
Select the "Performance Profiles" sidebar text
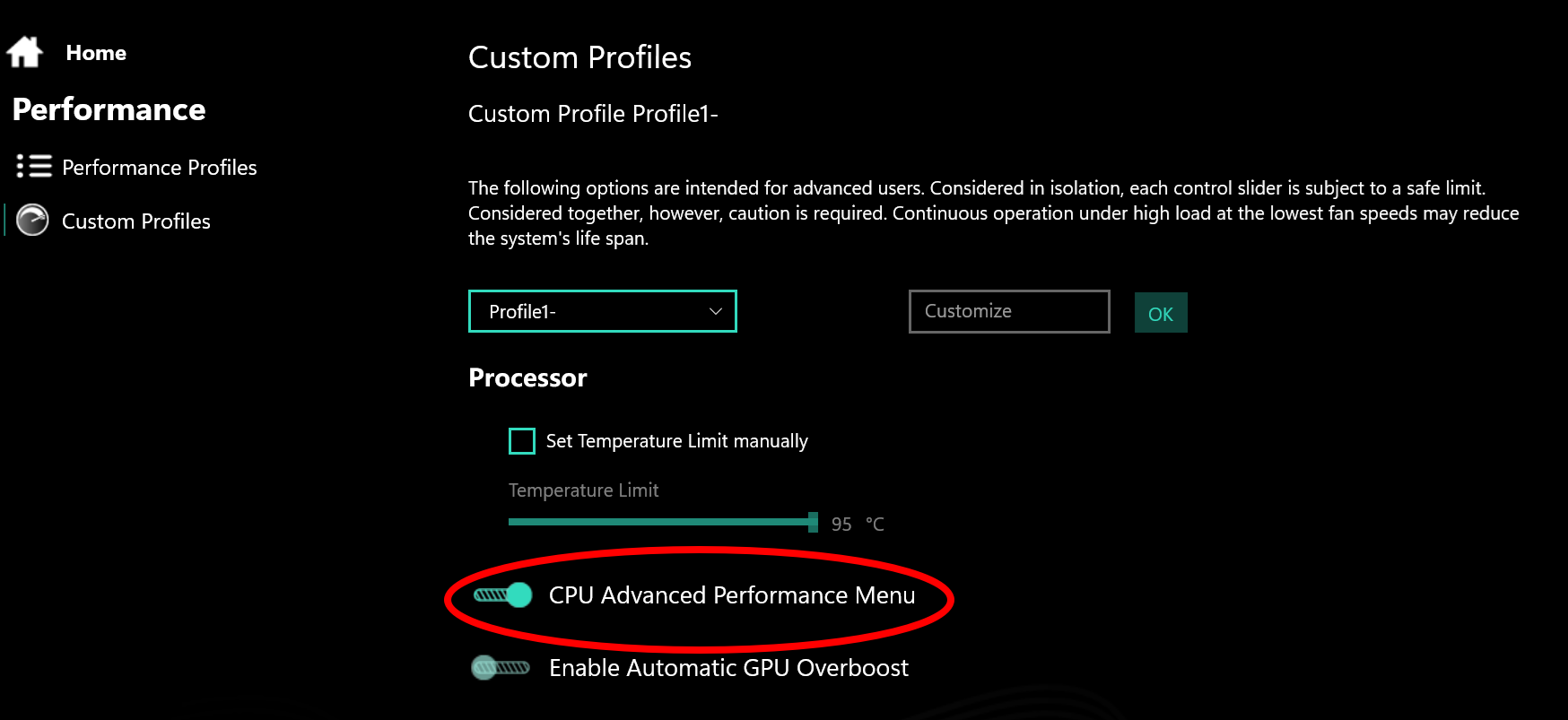159,168
